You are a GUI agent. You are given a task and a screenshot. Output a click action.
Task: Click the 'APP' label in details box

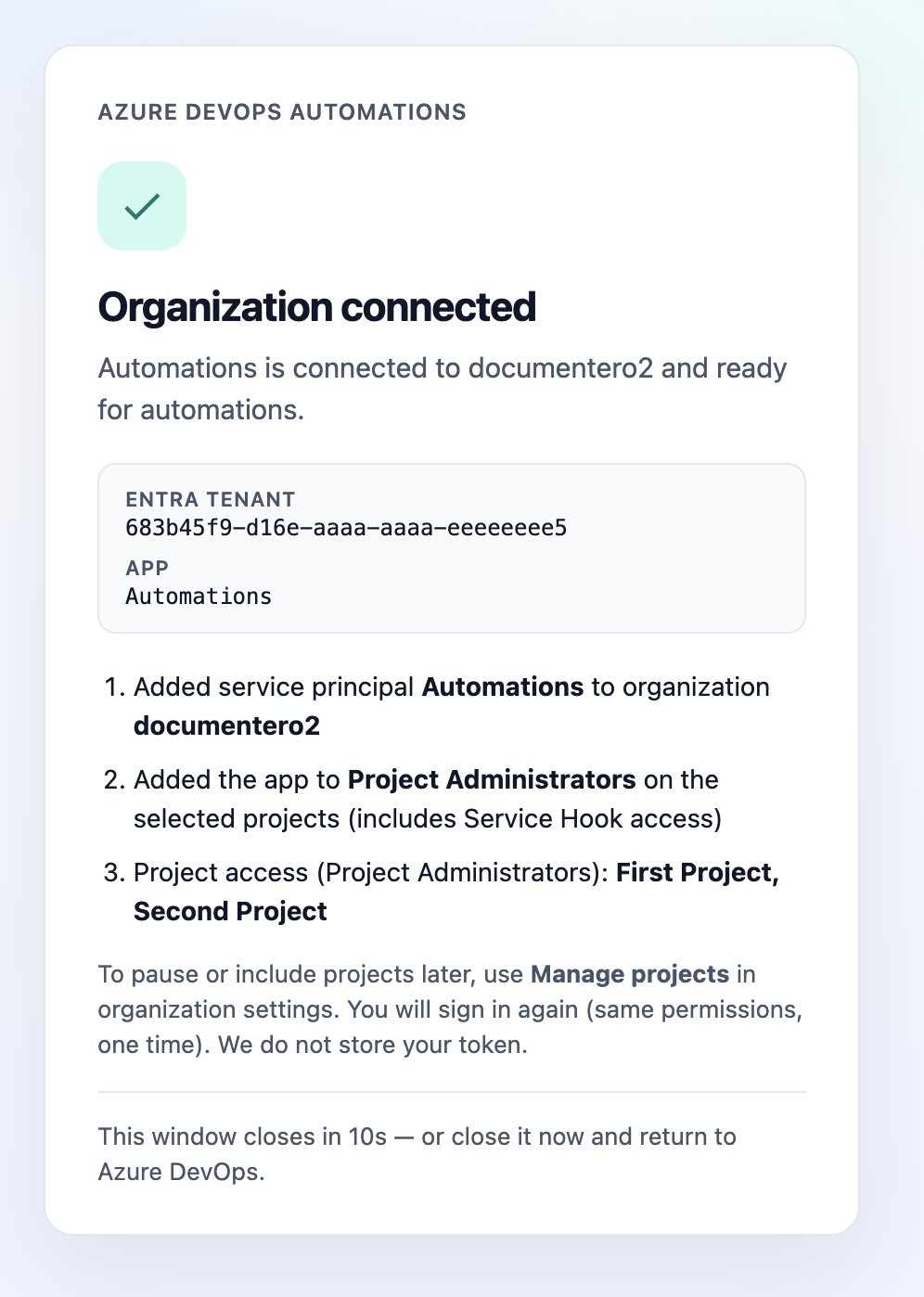pos(148,568)
